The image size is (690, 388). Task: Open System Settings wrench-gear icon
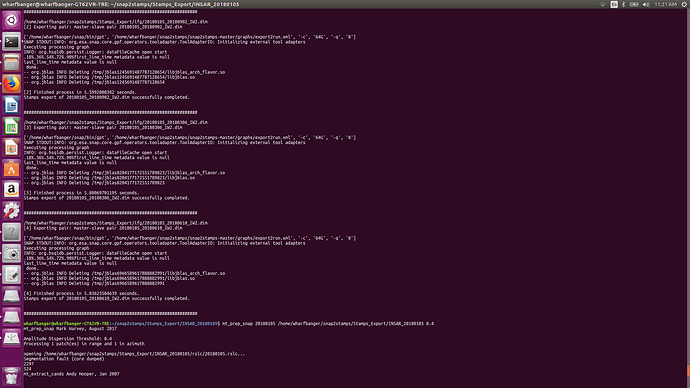pyautogui.click(x=11, y=211)
